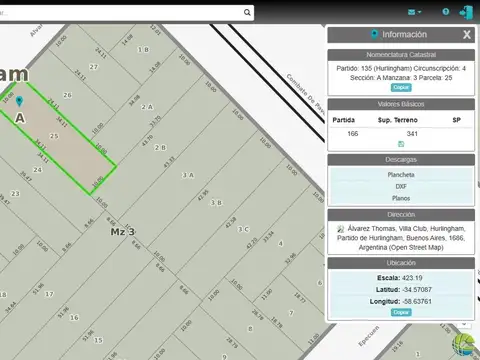Select parcel 7 on the map

(x=291, y=313)
